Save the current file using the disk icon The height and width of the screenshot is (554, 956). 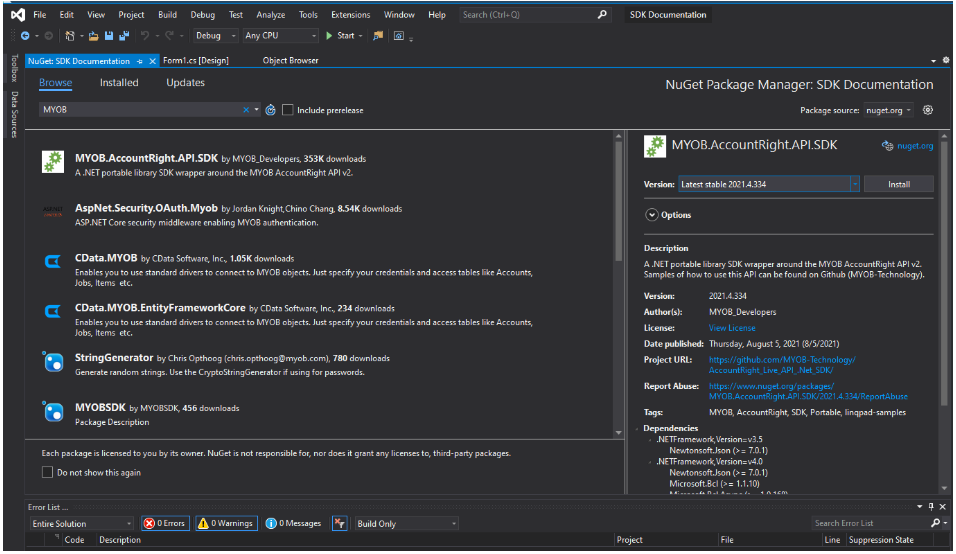click(x=109, y=36)
